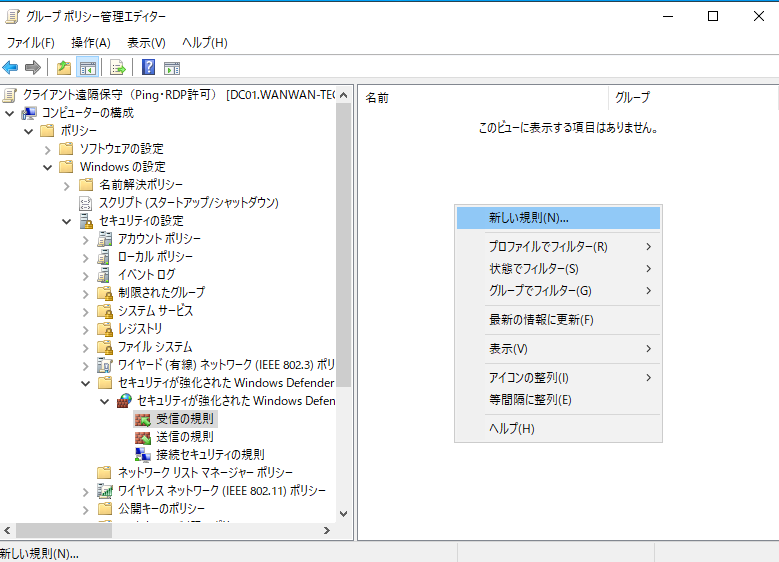The width and height of the screenshot is (779, 562).
Task: Click the wireless network policy icon
Action: coord(105,491)
